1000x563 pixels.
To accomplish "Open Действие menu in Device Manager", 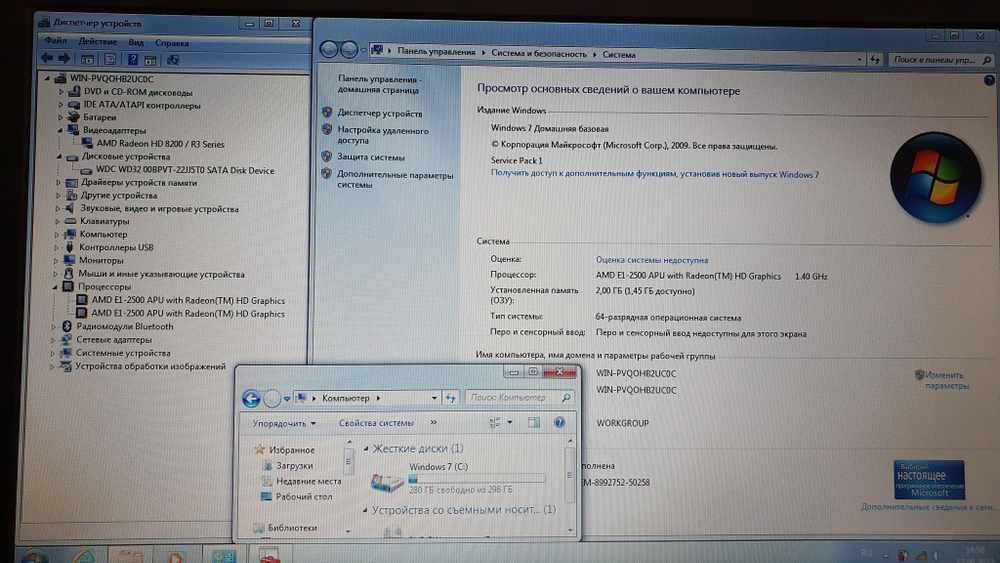I will point(98,41).
